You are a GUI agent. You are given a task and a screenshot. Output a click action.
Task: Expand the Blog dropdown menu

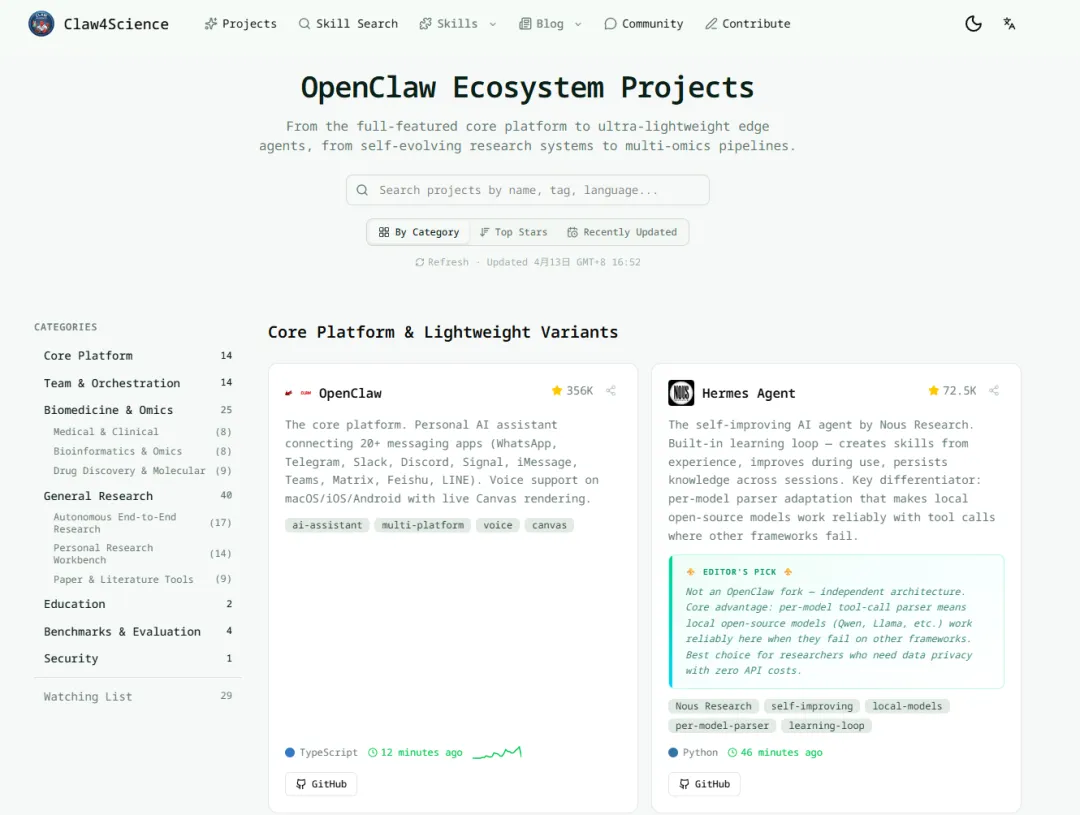(550, 23)
